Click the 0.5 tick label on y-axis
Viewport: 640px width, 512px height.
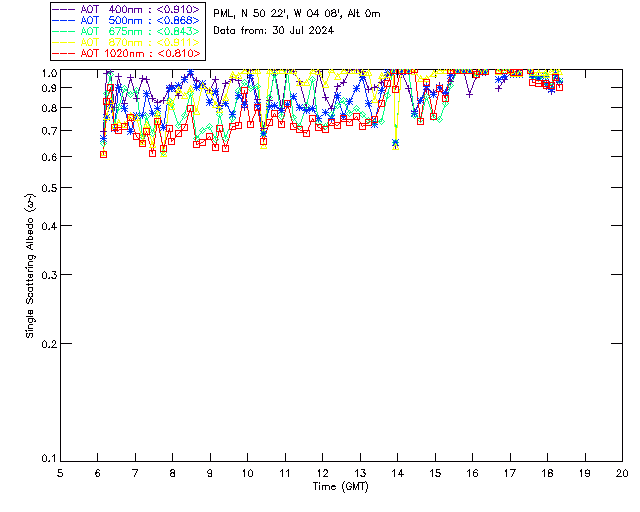coord(49,188)
